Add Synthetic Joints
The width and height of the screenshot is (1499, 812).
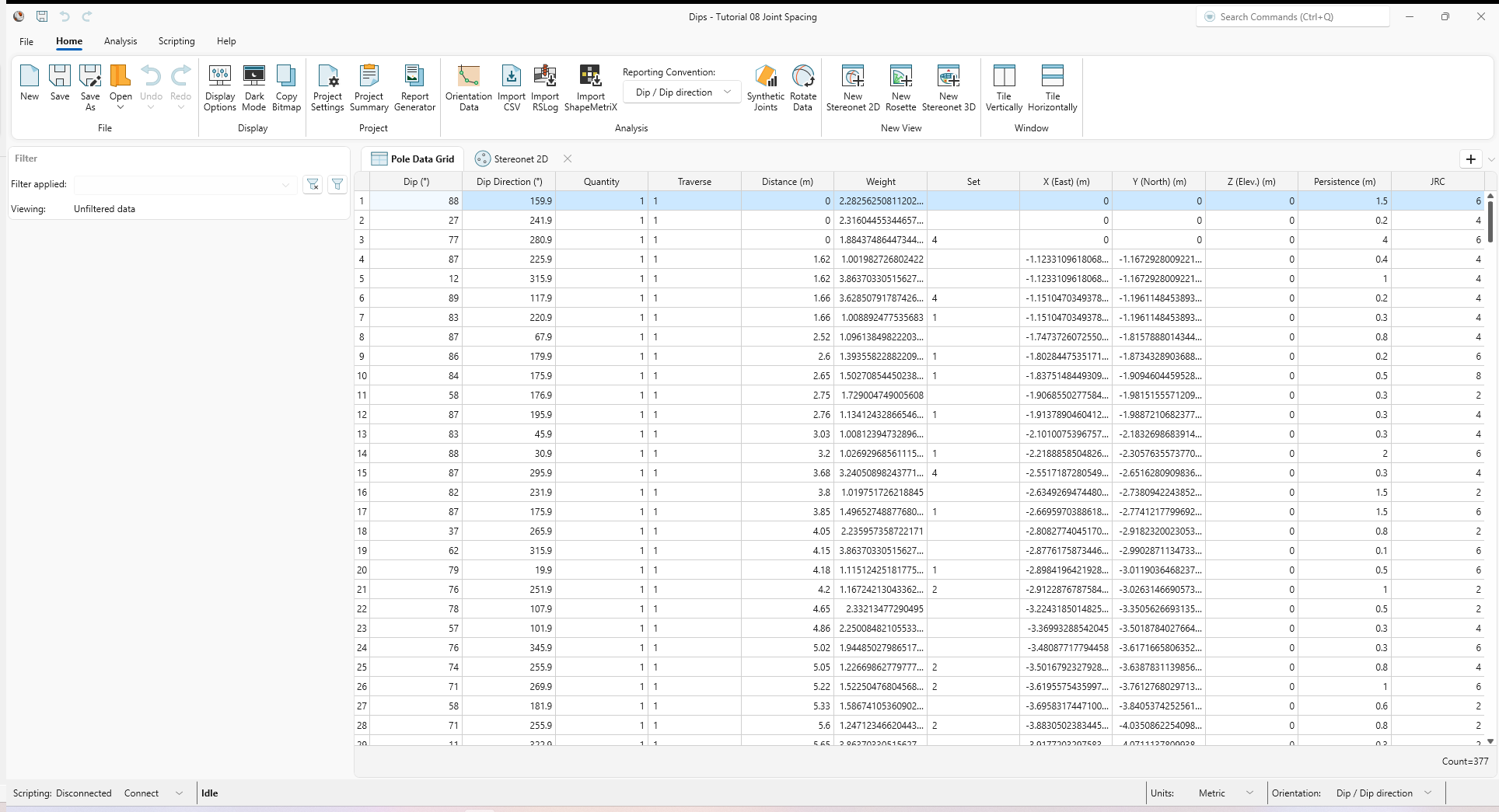765,85
